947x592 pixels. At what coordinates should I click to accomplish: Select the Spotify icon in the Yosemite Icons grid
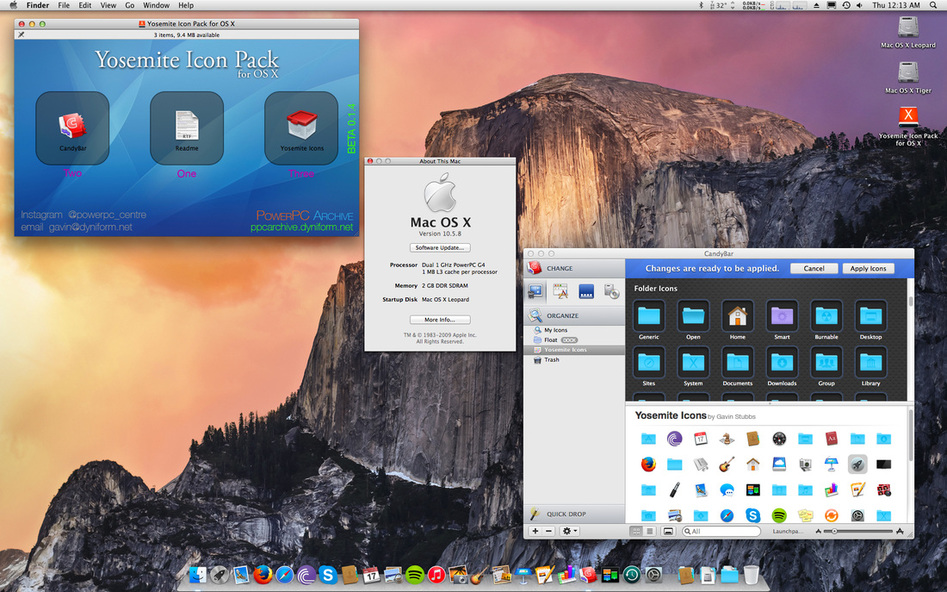[778, 515]
